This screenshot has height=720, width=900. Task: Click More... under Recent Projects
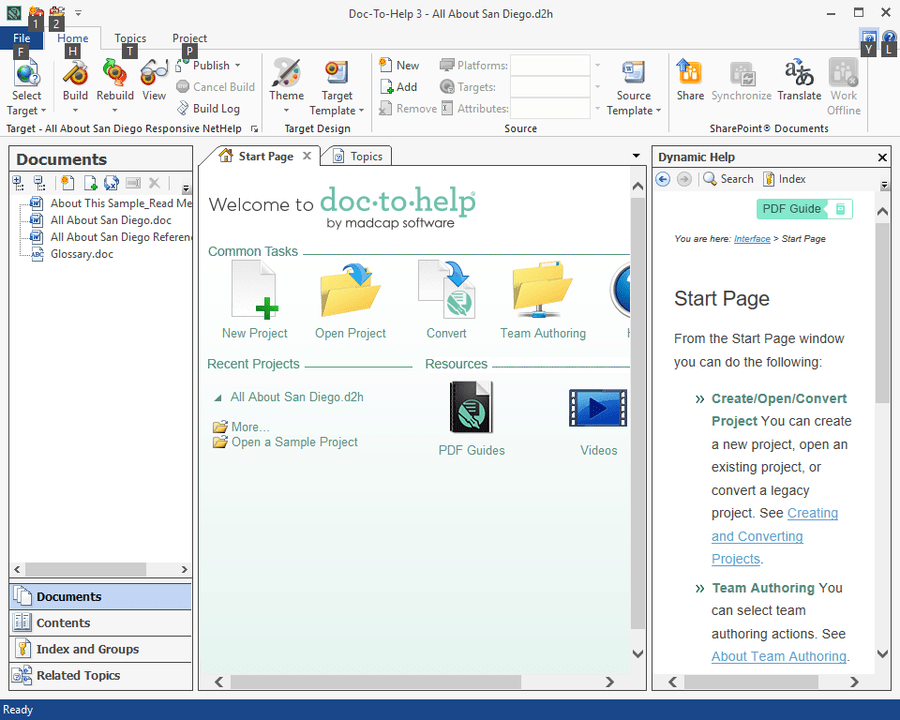click(x=250, y=427)
